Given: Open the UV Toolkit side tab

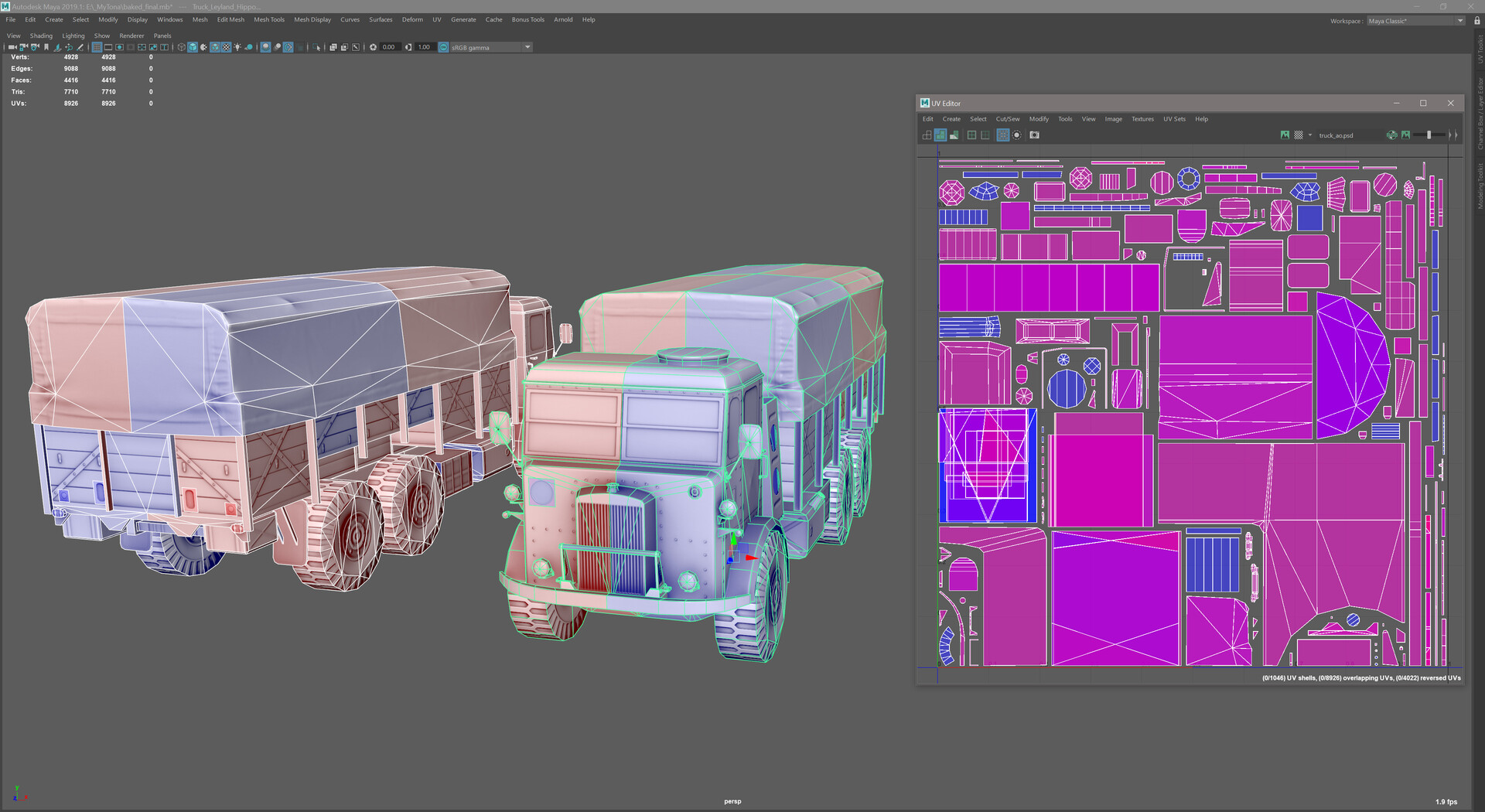Looking at the screenshot, I should pyautogui.click(x=1480, y=48).
